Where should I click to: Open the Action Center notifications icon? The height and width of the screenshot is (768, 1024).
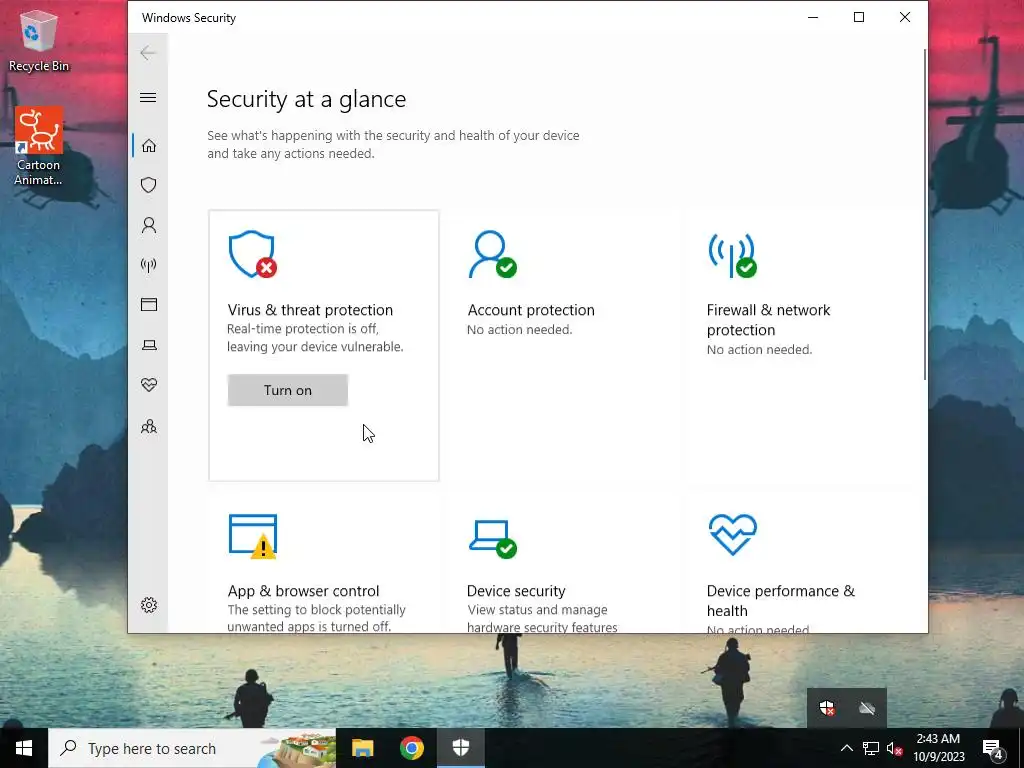click(993, 749)
